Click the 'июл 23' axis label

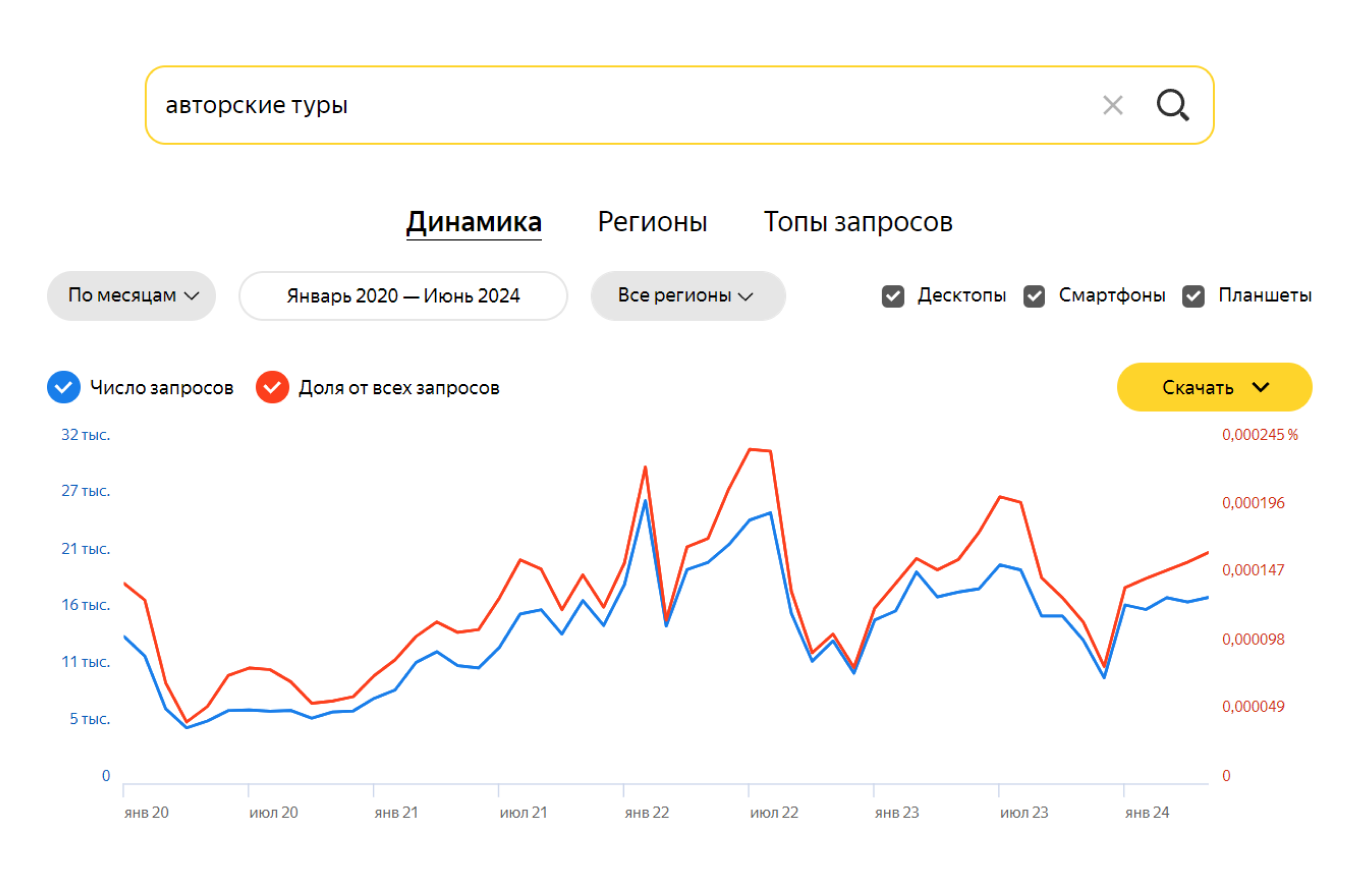[x=1024, y=813]
